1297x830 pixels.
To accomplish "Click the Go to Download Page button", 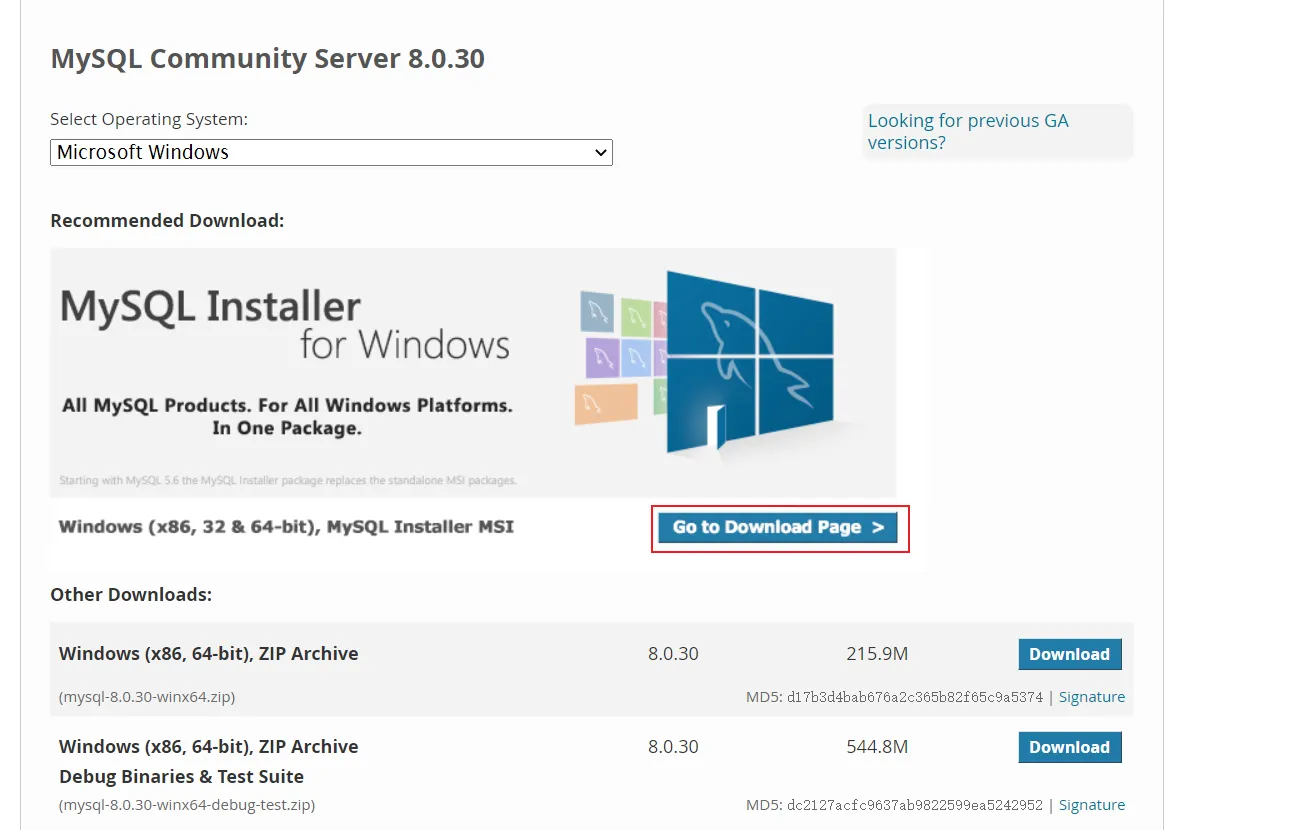I will (x=778, y=527).
